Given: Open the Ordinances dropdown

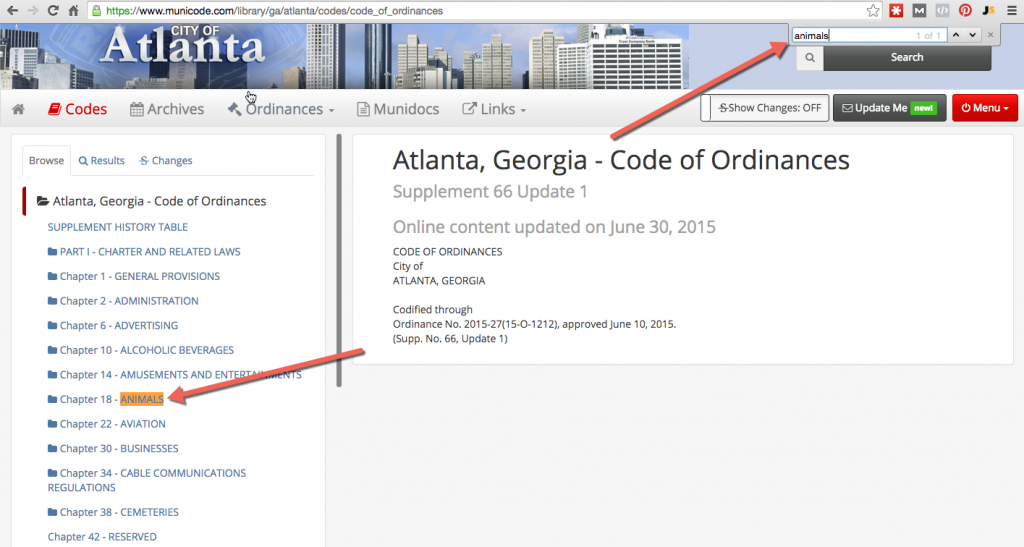Looking at the screenshot, I should (x=281, y=109).
